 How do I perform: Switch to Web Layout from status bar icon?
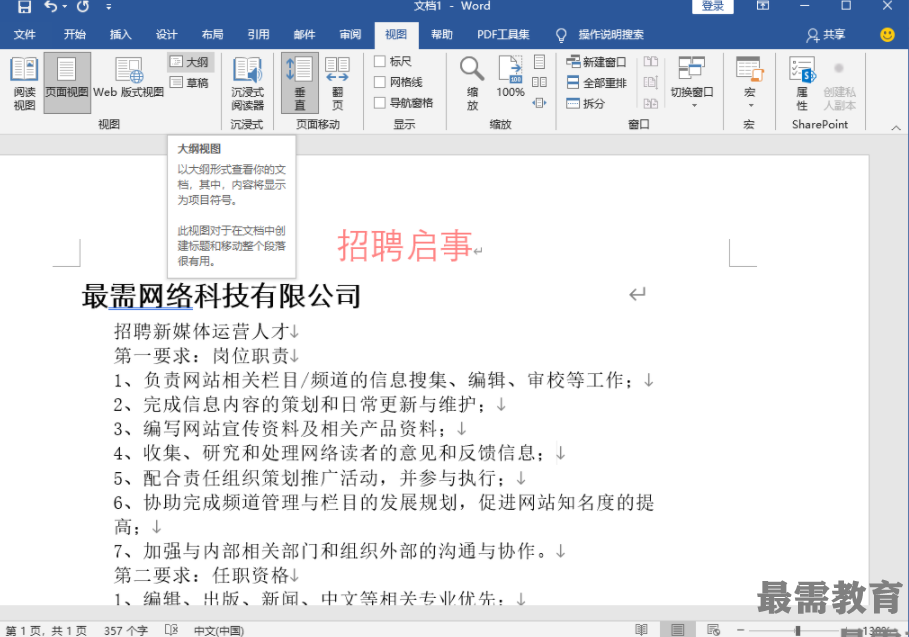[x=713, y=629]
